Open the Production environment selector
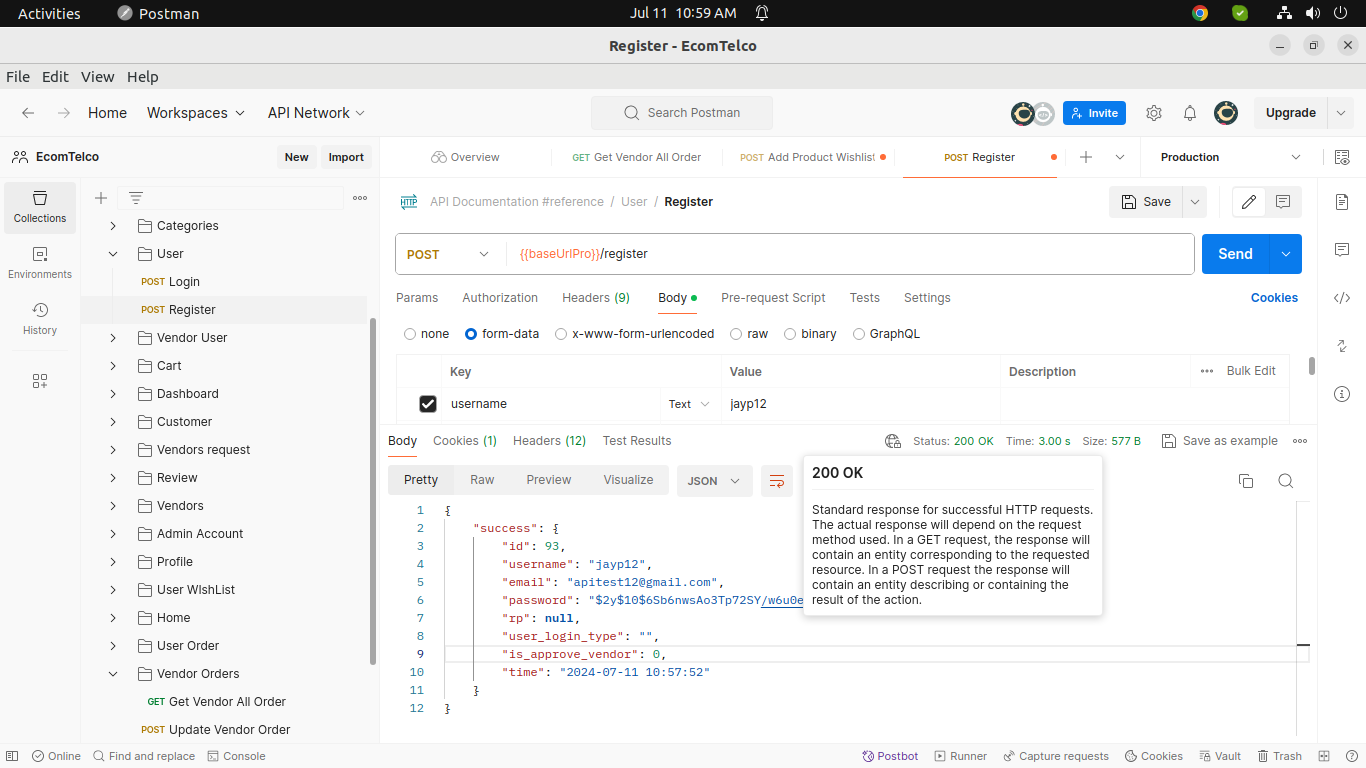This screenshot has width=1366, height=768. point(1230,157)
